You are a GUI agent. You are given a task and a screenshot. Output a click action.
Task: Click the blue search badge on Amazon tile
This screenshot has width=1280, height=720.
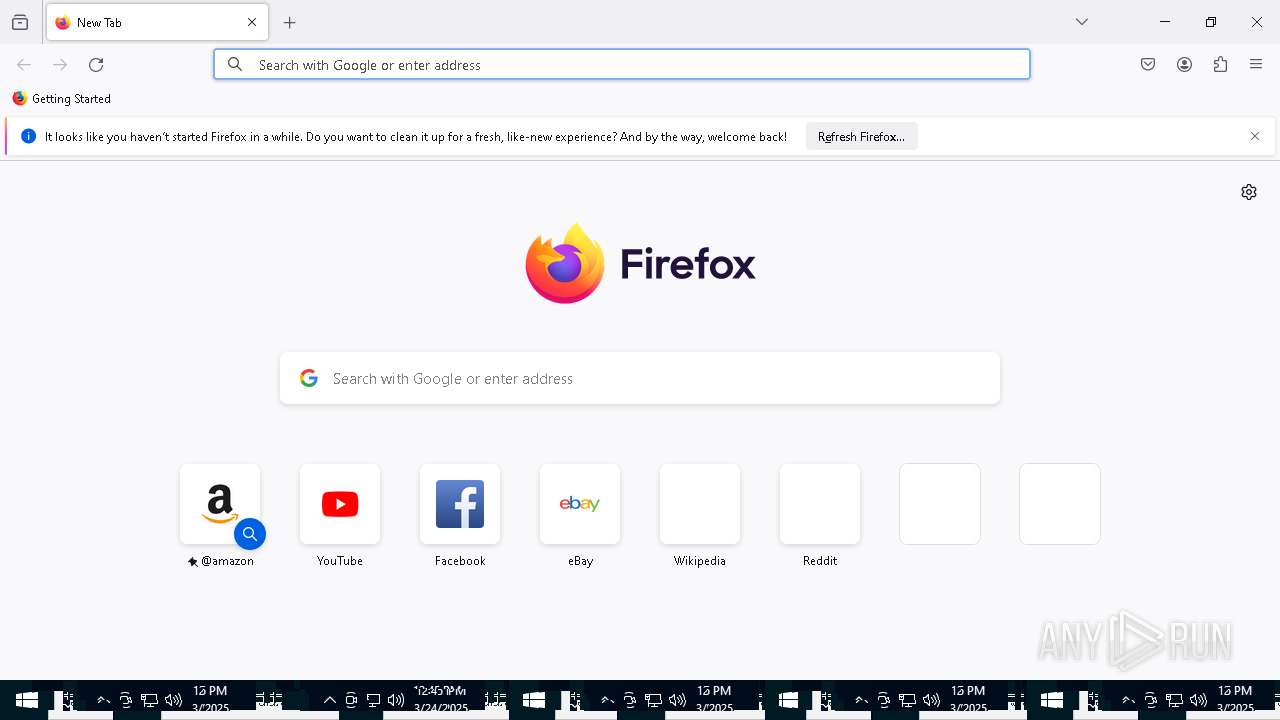click(x=250, y=535)
